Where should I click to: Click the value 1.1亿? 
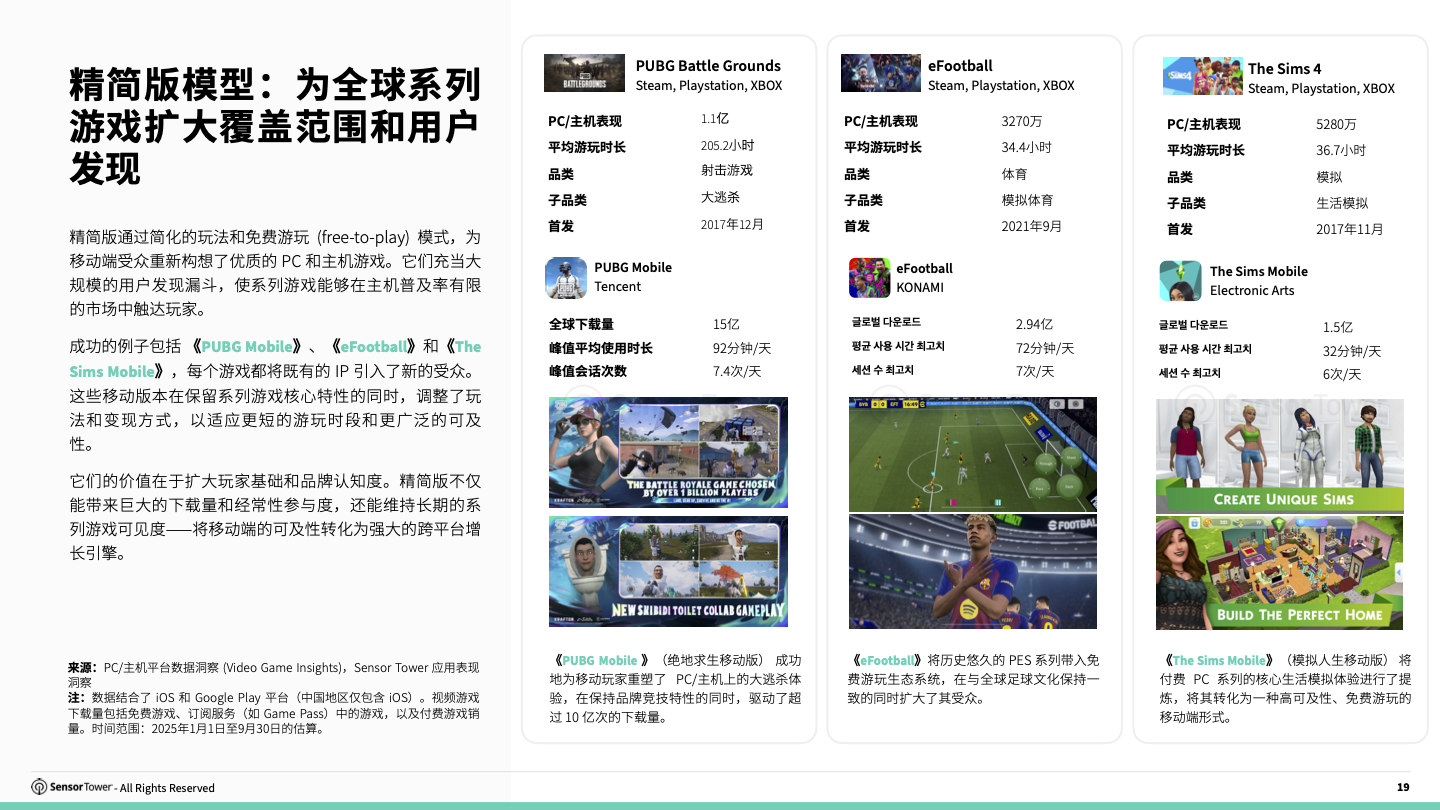(x=715, y=119)
